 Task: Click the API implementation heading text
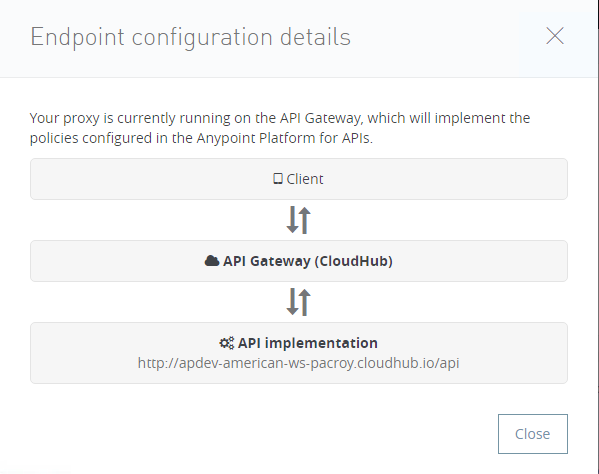(308, 343)
